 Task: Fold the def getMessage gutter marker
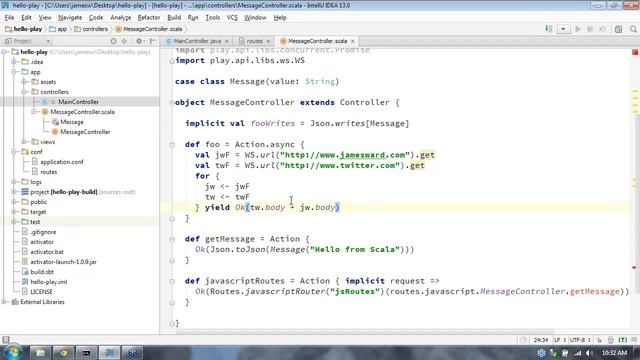[x=172, y=239]
